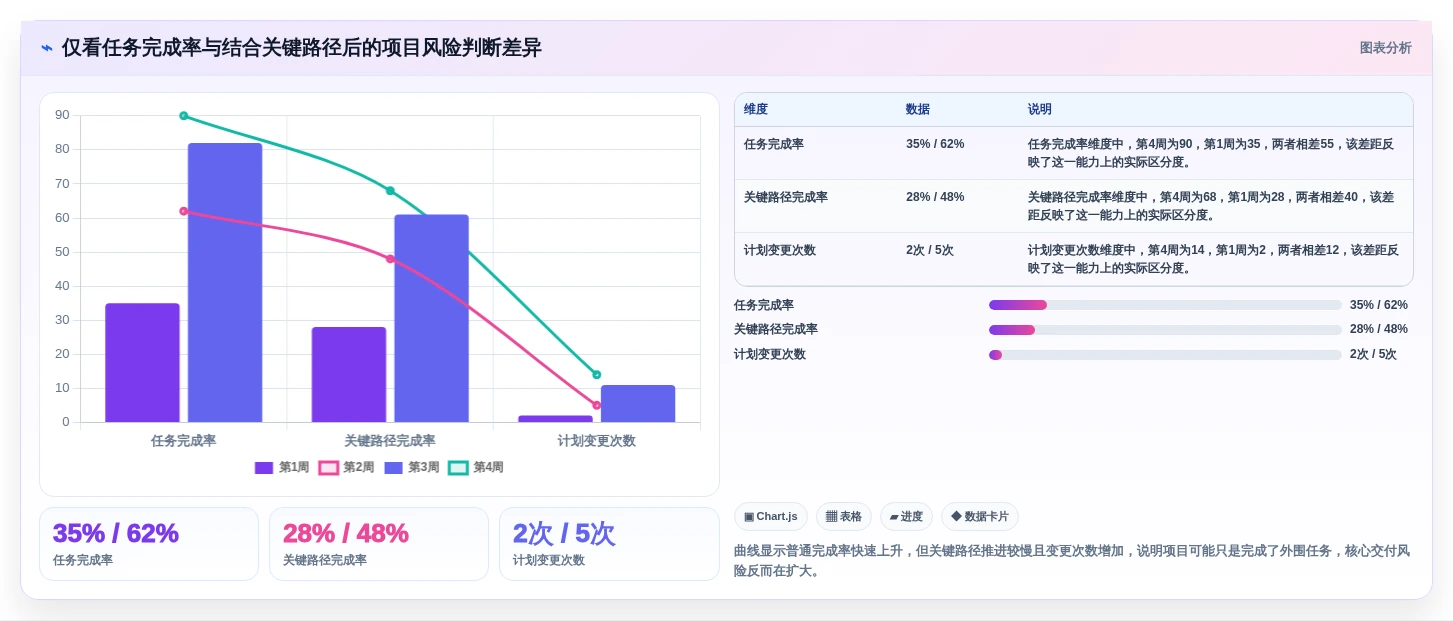Click the 图表分析 label
This screenshot has width=1453, height=621.
click(1385, 48)
